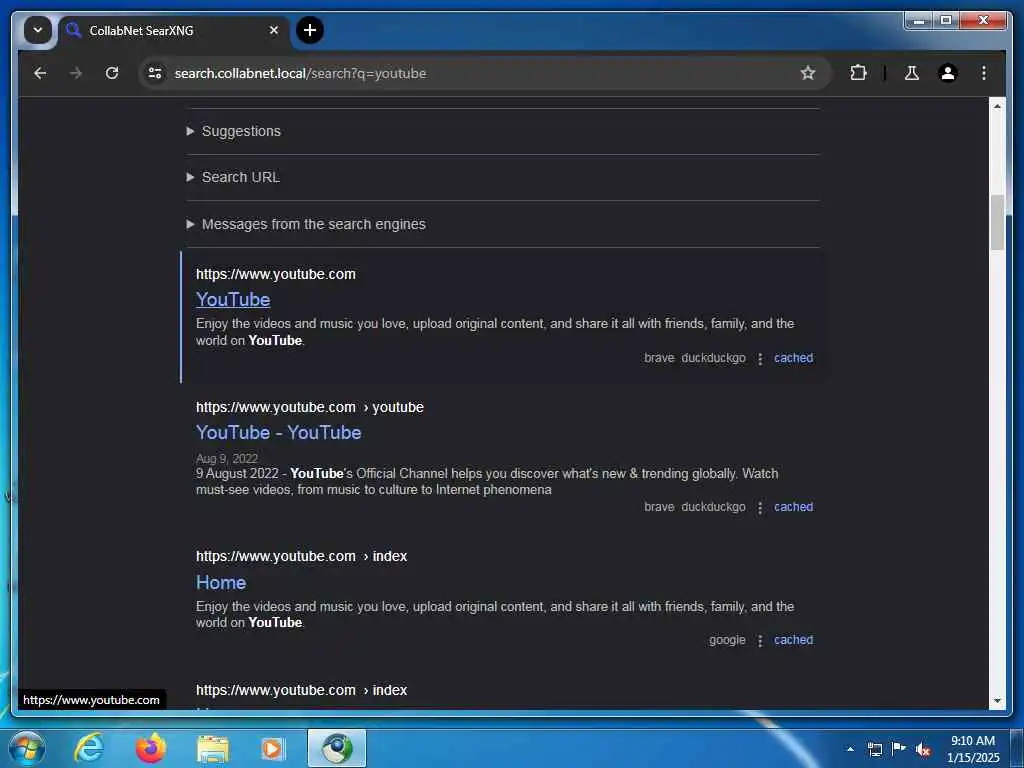Viewport: 1024px width, 768px height.
Task: Launch Internet Explorer from the taskbar
Action: tap(88, 748)
